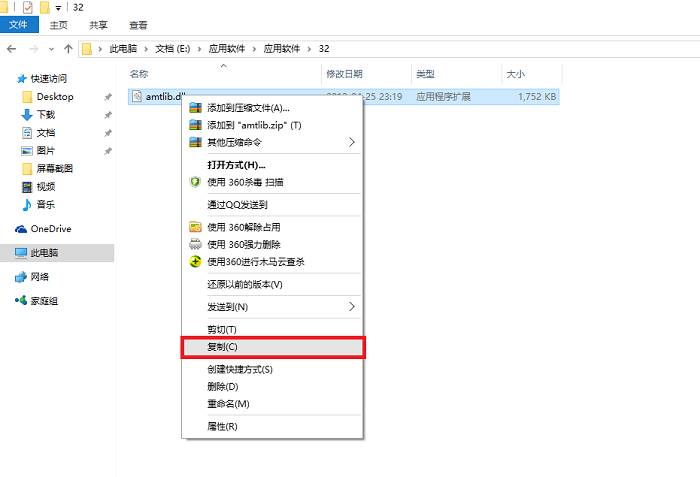Expand breadcrumb chevron before 32
This screenshot has width=700, height=477.
(x=309, y=49)
